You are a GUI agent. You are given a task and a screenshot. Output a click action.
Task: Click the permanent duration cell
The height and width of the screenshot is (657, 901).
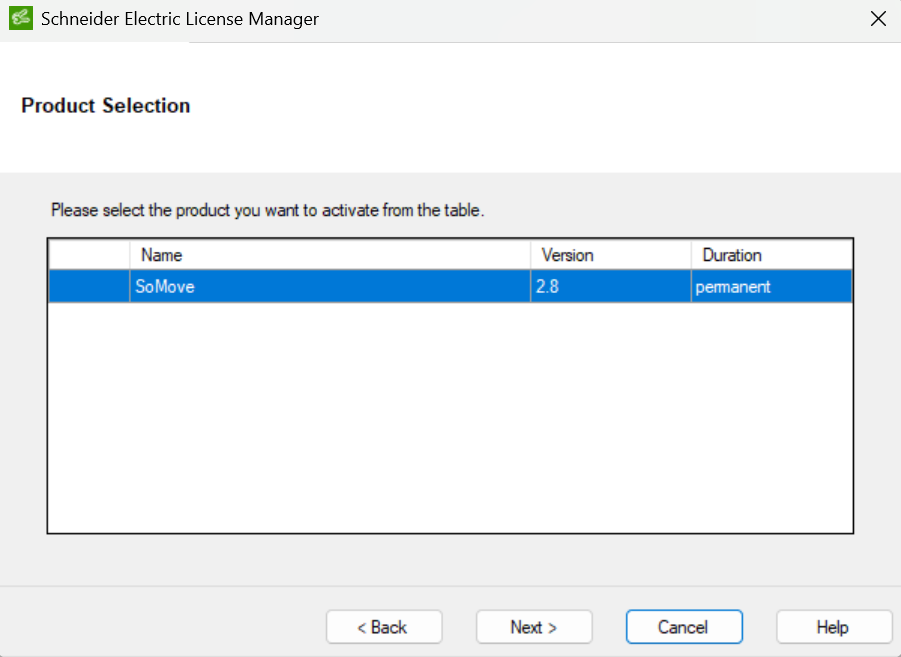point(771,286)
